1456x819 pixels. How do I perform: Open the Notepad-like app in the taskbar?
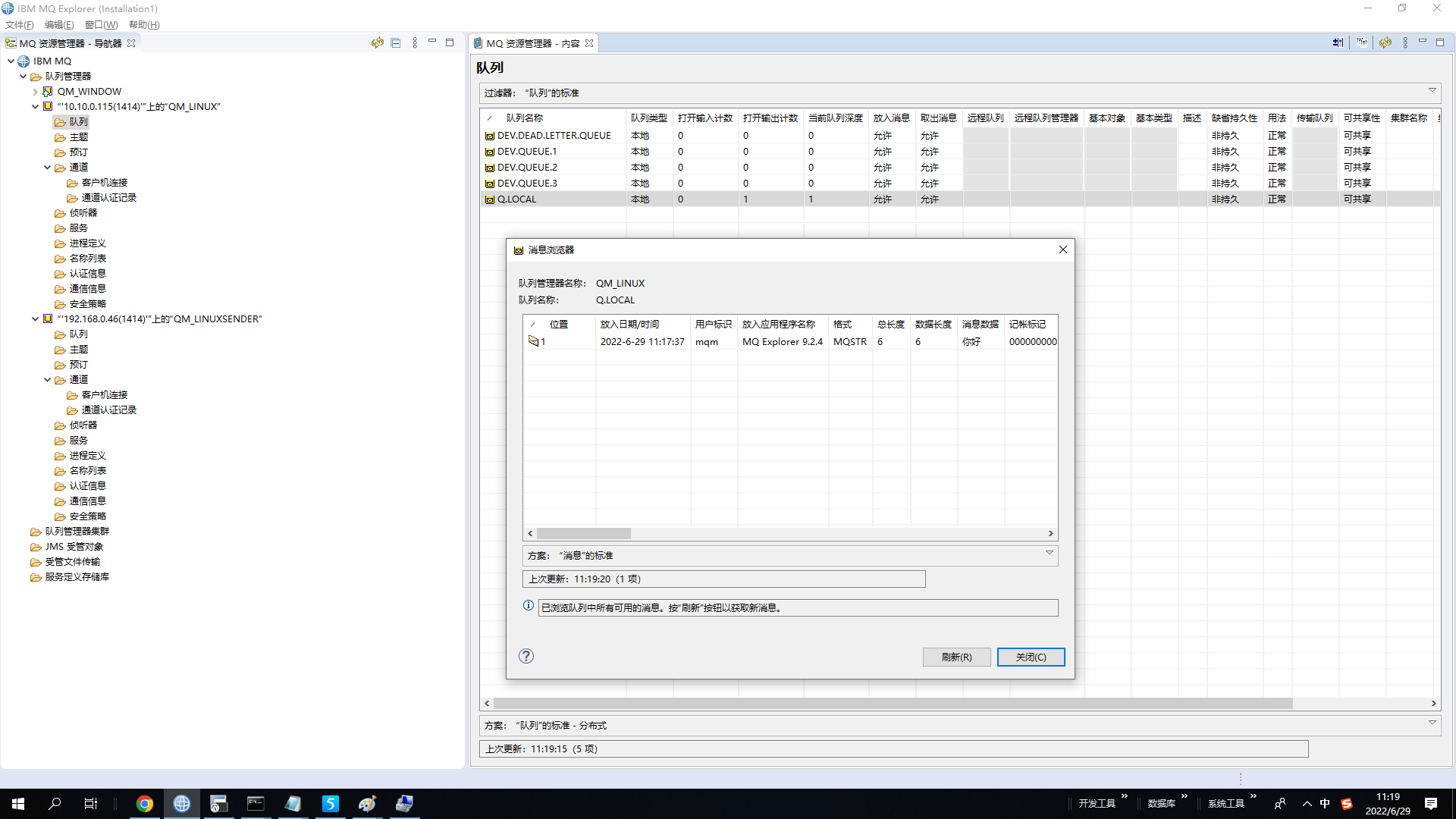point(293,804)
